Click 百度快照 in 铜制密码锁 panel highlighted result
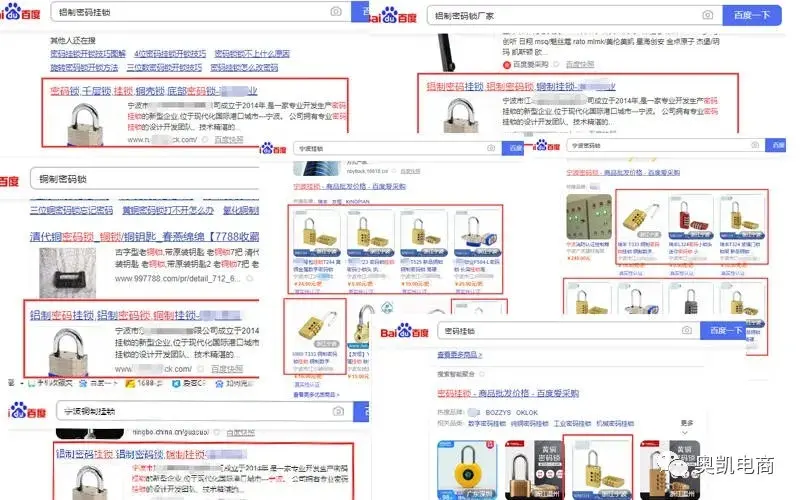This screenshot has width=800, height=500. (x=227, y=369)
